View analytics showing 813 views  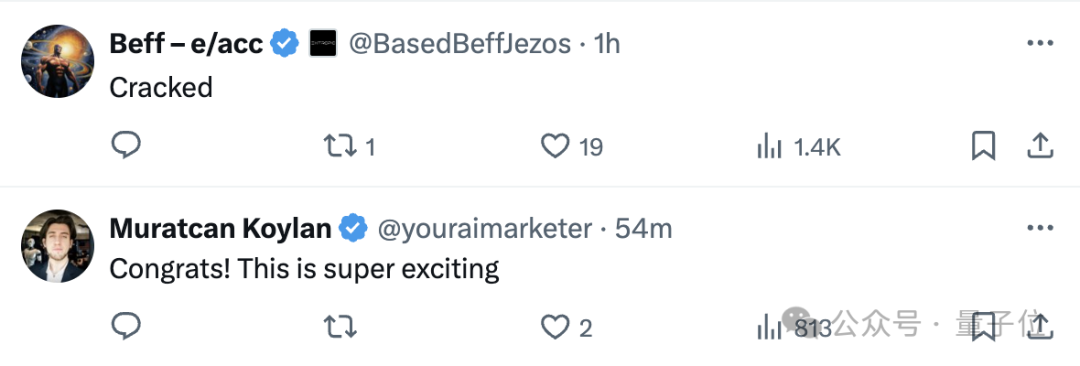coord(794,327)
